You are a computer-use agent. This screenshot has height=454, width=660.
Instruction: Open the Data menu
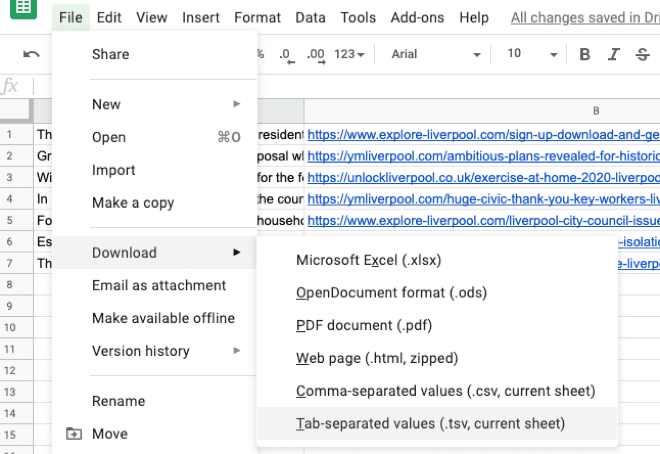coord(310,18)
